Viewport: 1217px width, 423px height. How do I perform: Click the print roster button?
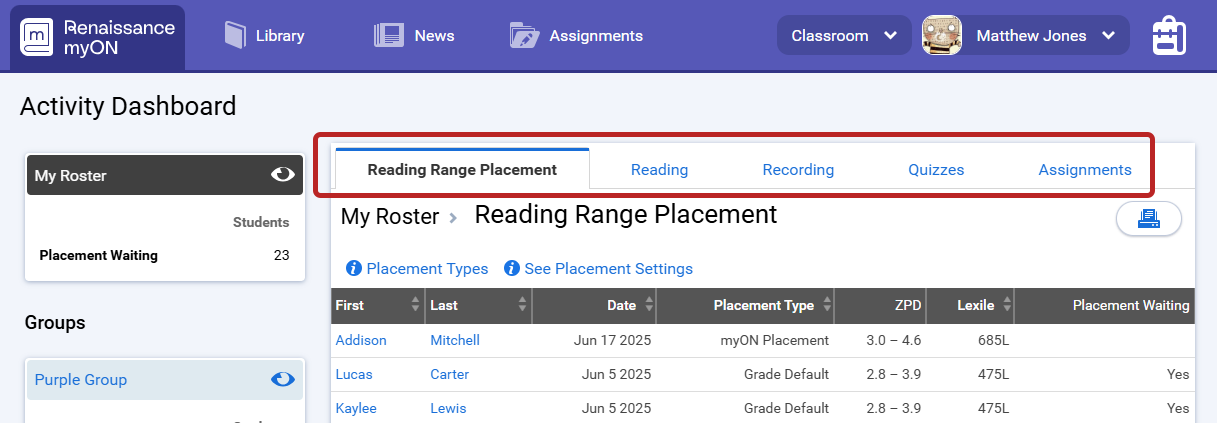click(1149, 219)
